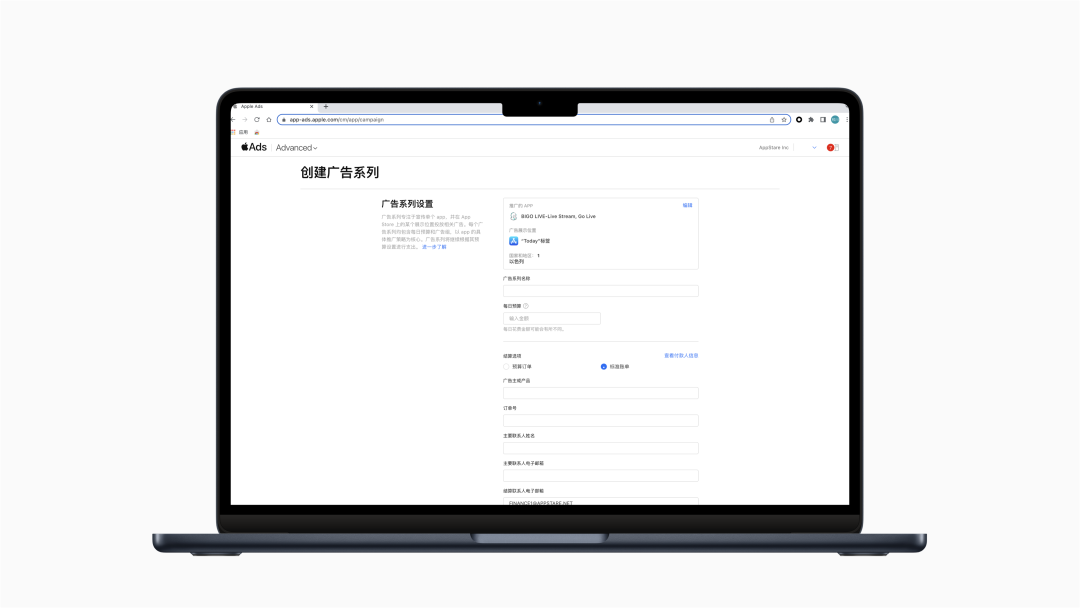The height and width of the screenshot is (608, 1080).
Task: Click the campaign name input field
Action: pyautogui.click(x=601, y=291)
